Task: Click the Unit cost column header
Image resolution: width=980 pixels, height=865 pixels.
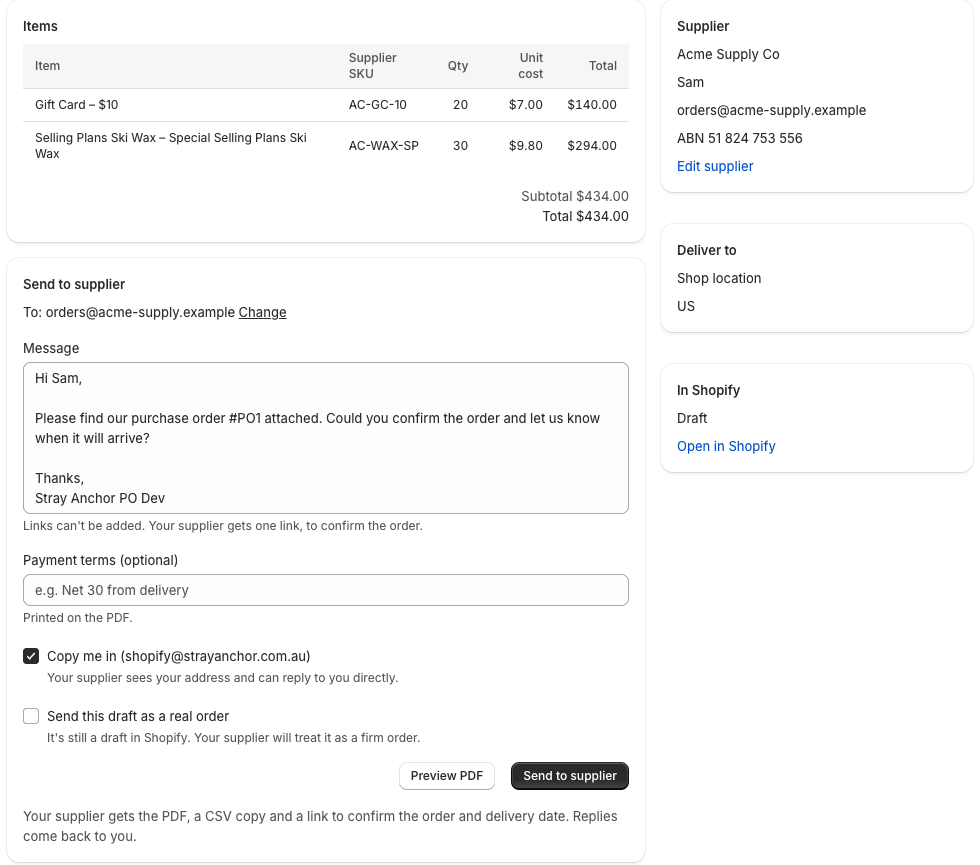Action: [x=531, y=66]
